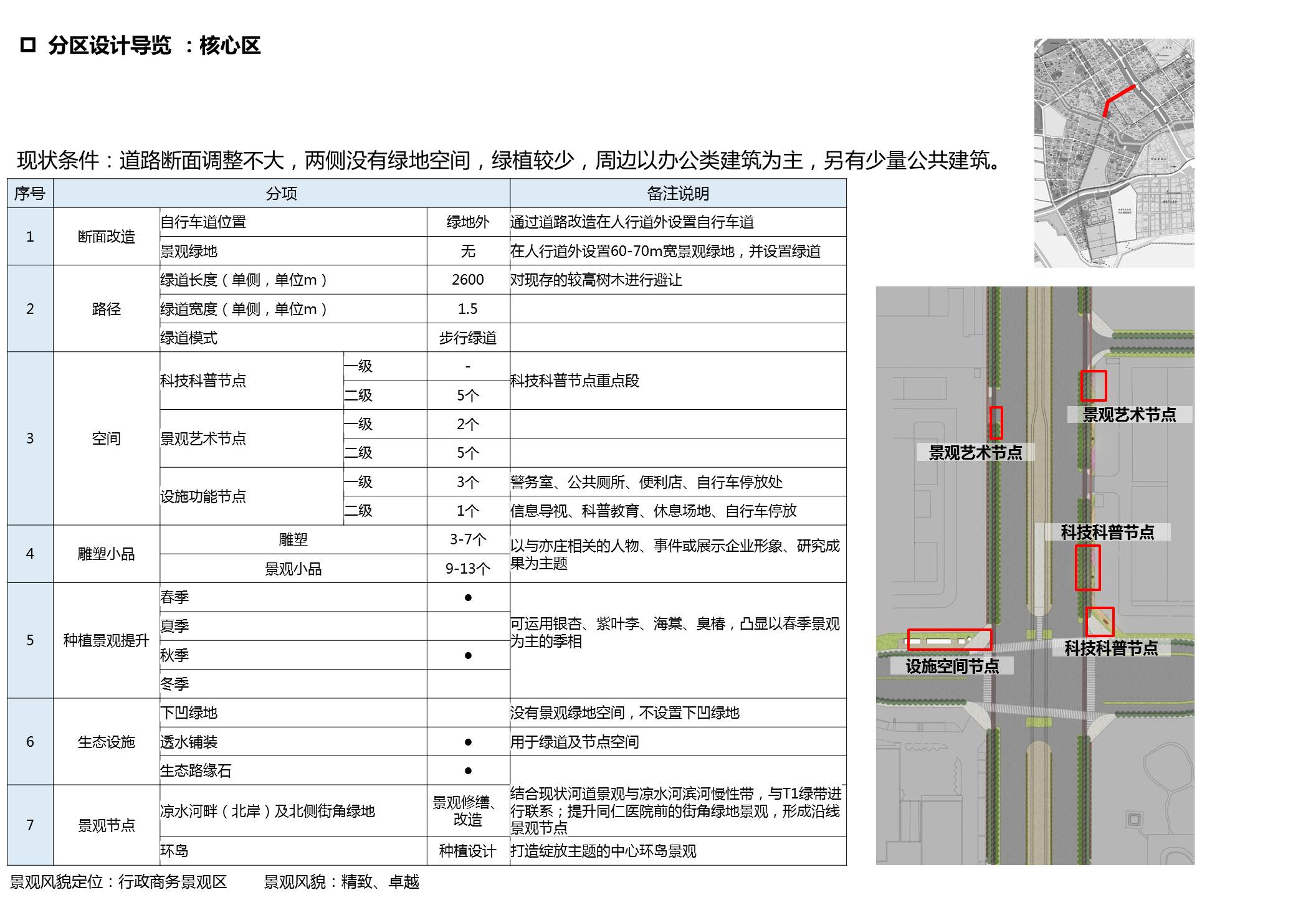Select the 备注说明 header cell
This screenshot has width=1316, height=900.
pyautogui.click(x=678, y=193)
